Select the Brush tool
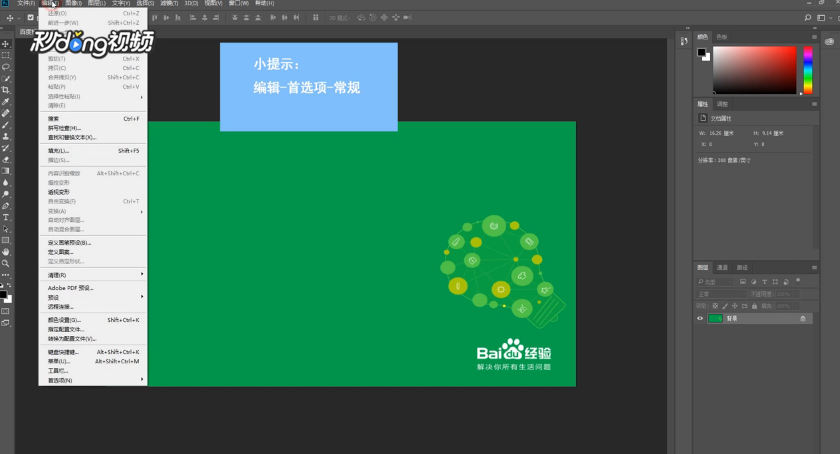Screen dimensions: 840x454 6,125
